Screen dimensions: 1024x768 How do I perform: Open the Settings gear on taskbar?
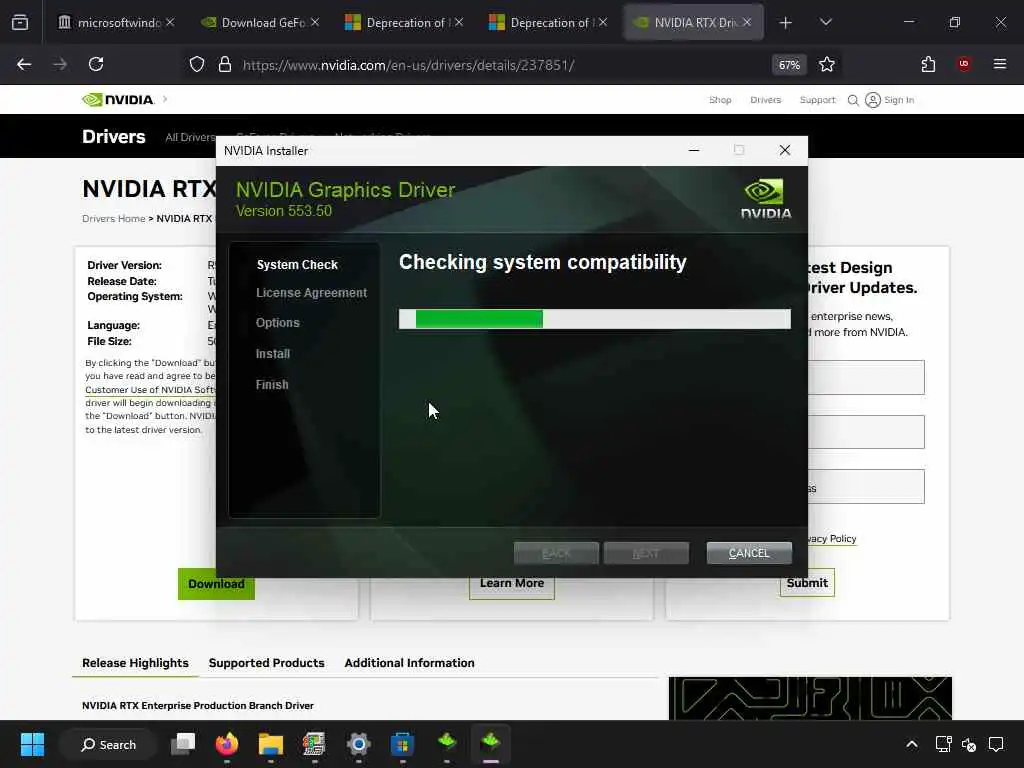coord(359,744)
